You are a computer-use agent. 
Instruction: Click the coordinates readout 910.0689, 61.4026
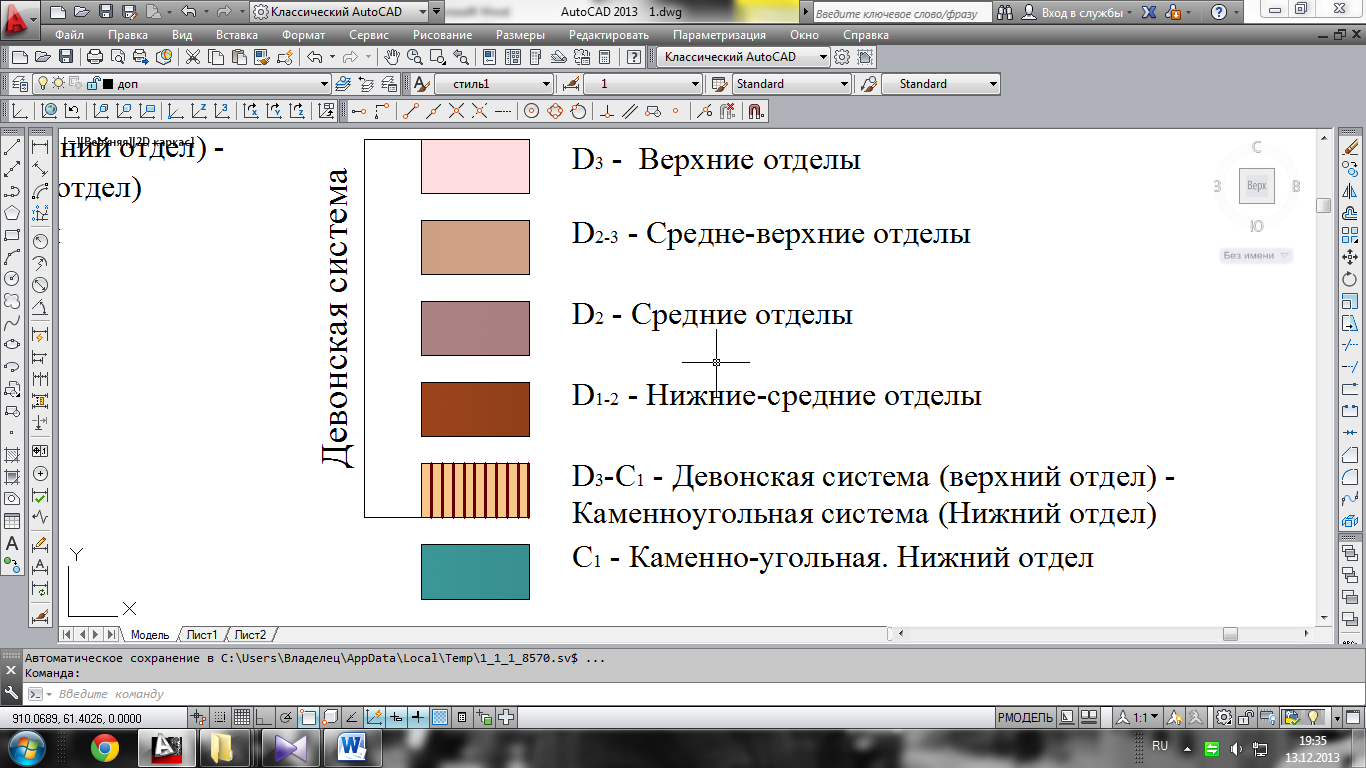click(76, 718)
